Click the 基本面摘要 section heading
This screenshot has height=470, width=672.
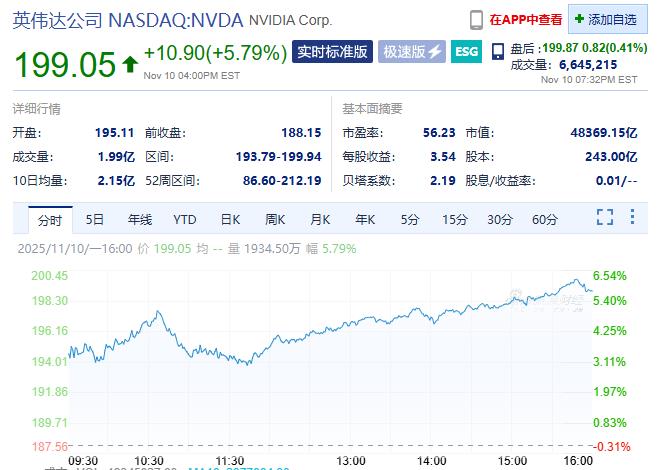(x=372, y=109)
